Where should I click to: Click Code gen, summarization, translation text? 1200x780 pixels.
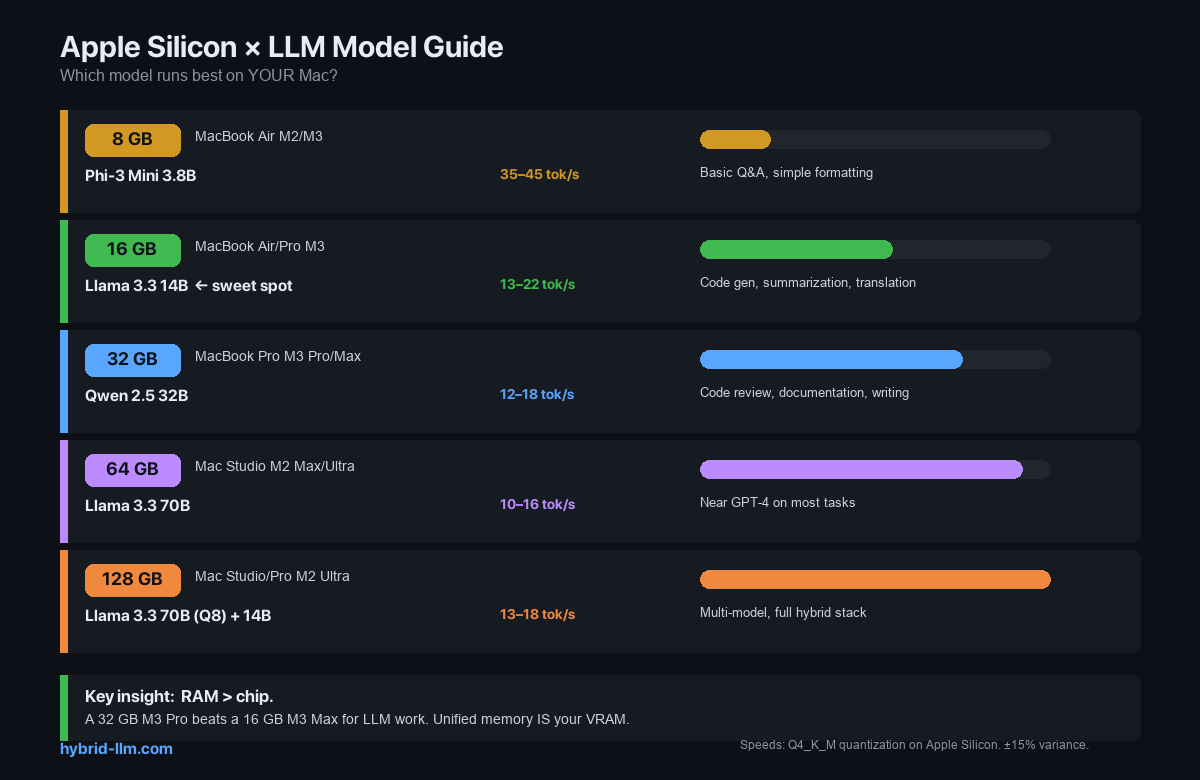808,283
